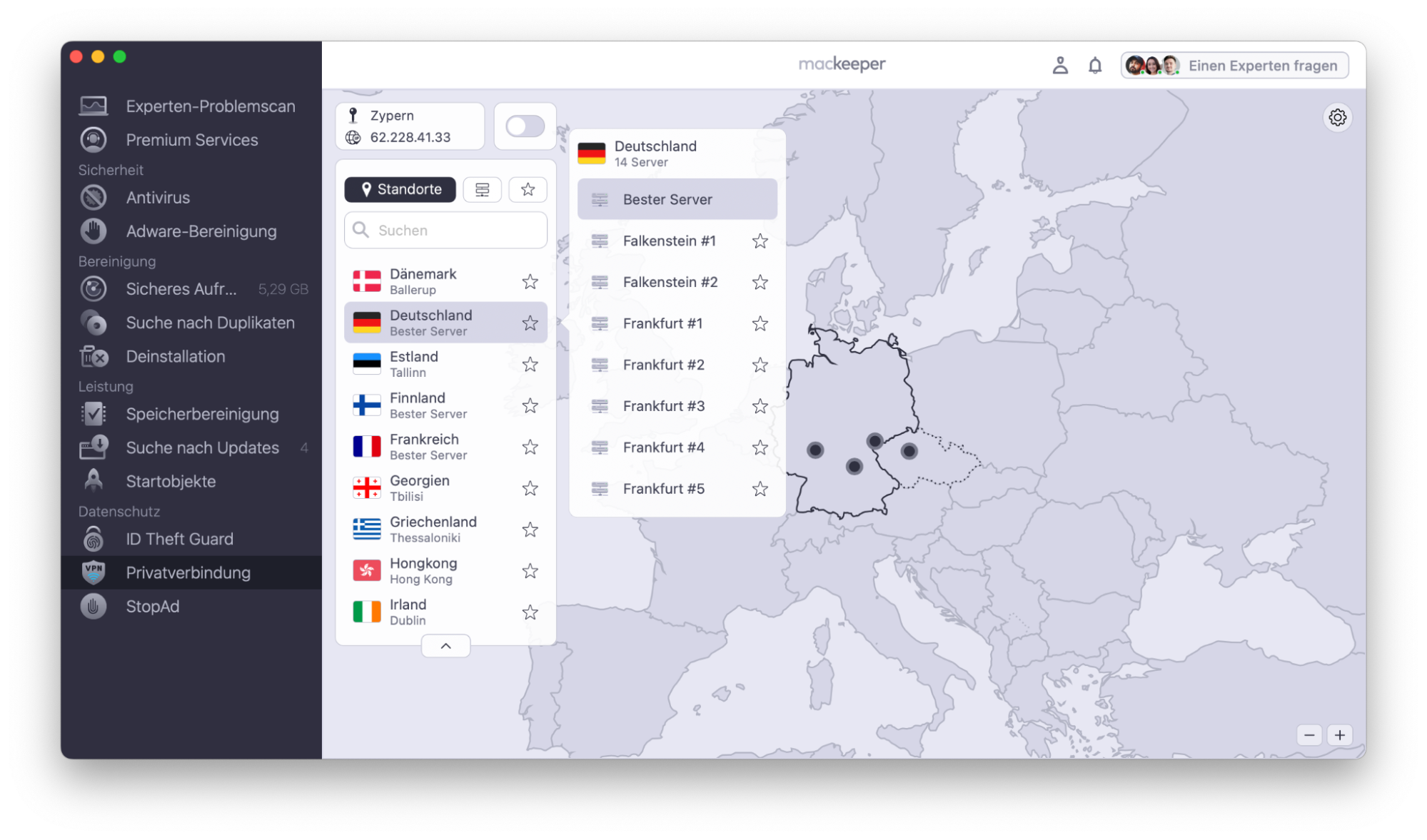Open the StopAd section

click(x=153, y=606)
